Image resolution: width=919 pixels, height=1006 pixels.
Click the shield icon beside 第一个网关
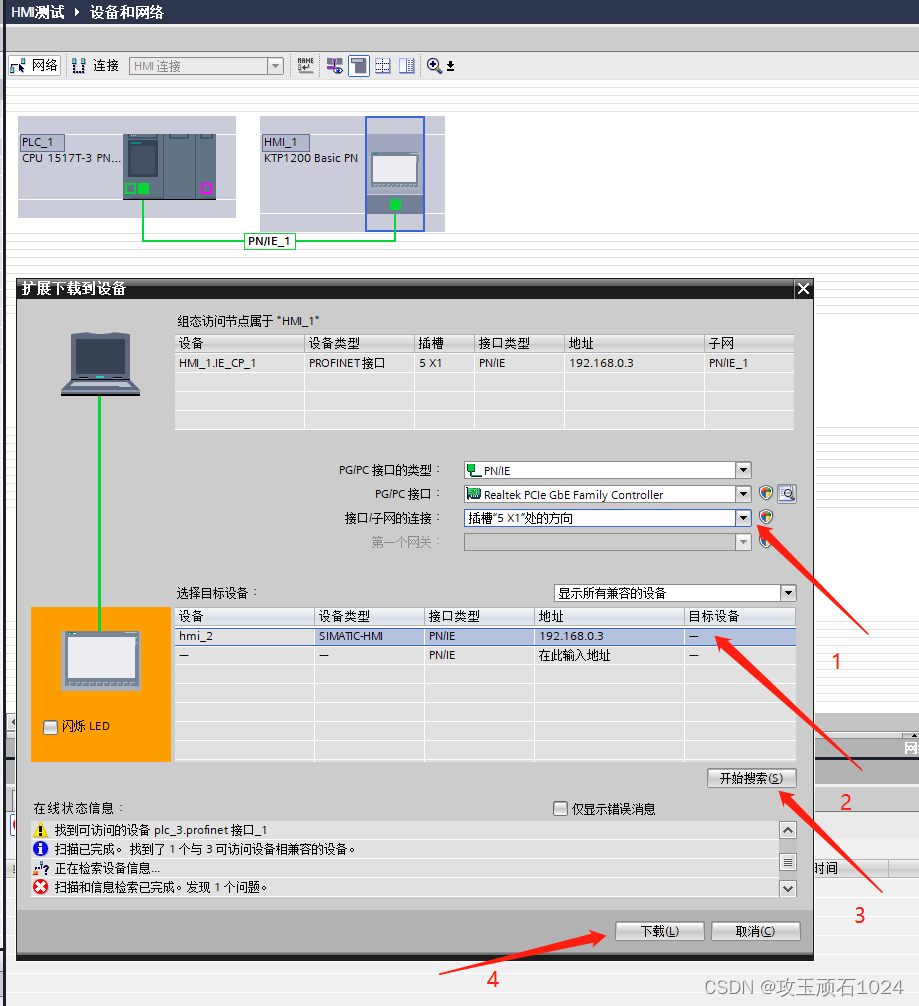point(764,541)
